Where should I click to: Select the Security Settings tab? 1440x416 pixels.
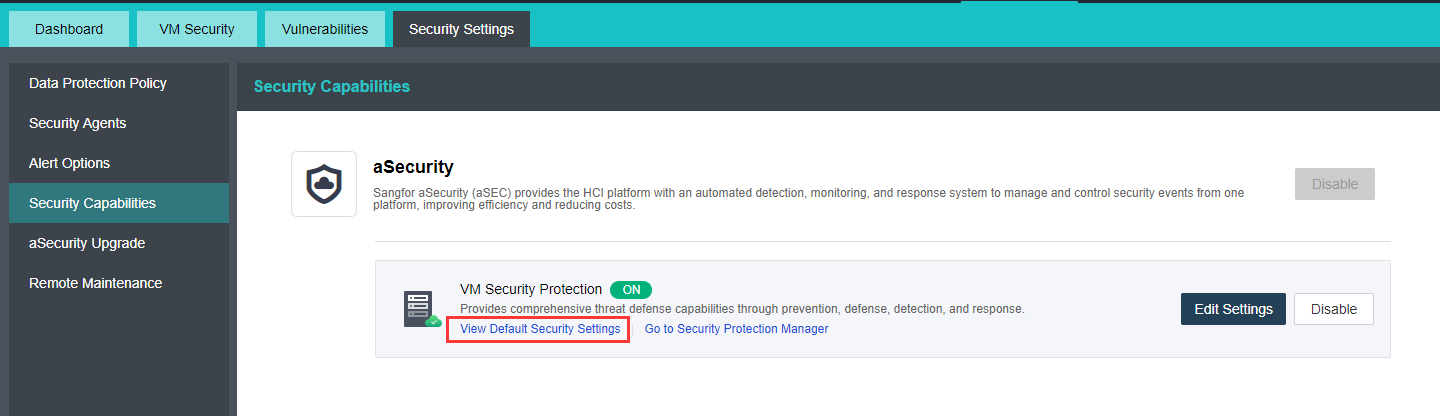click(x=461, y=29)
